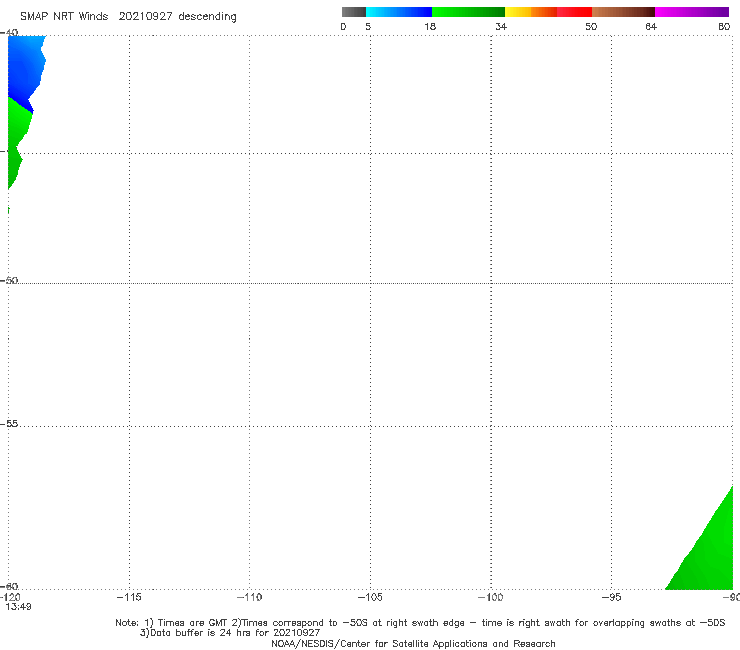Click the word 'descending' in the title
The width and height of the screenshot is (740, 650).
pyautogui.click(x=207, y=17)
